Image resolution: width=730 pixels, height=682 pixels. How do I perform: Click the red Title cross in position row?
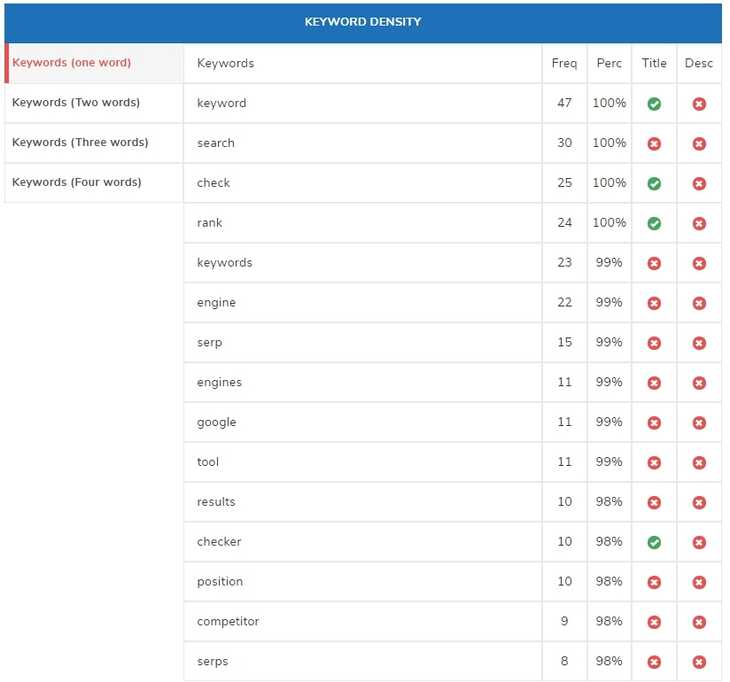(x=654, y=582)
